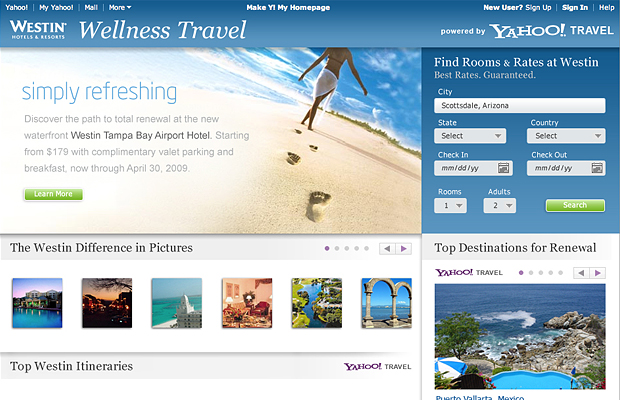Open the Rooms count dropdown
620x400 pixels.
click(x=450, y=206)
